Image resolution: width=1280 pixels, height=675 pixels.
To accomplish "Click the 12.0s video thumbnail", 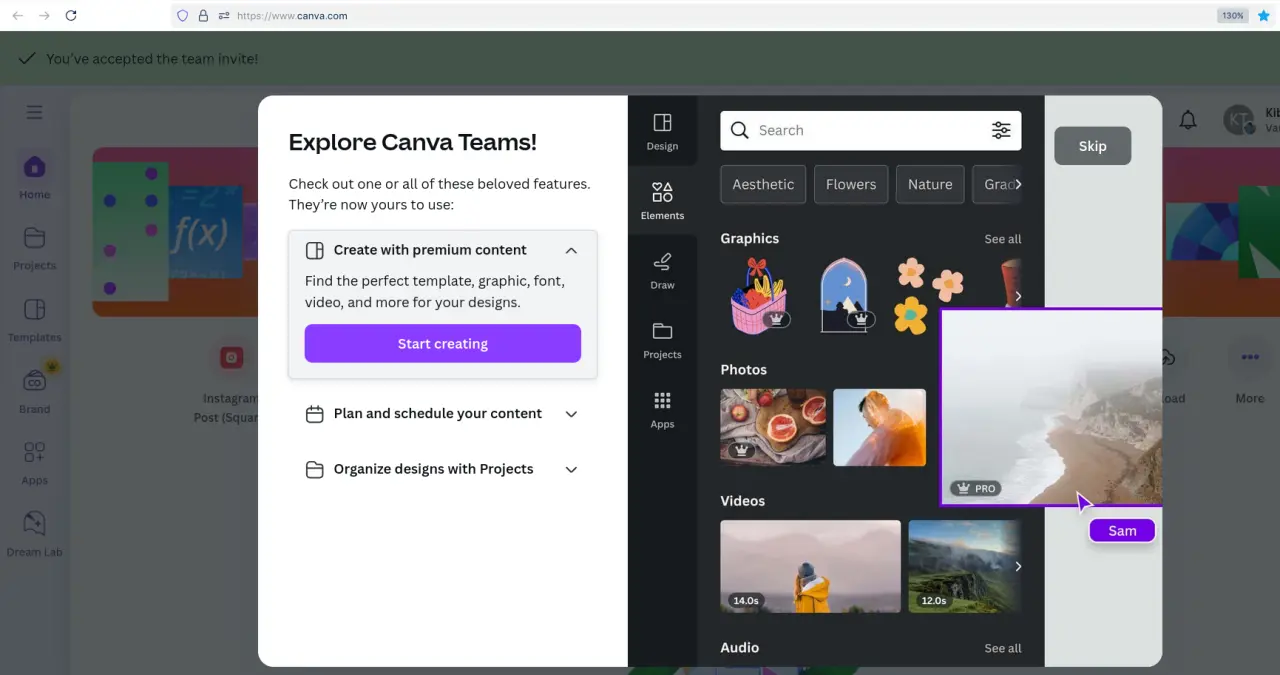I will click(963, 566).
